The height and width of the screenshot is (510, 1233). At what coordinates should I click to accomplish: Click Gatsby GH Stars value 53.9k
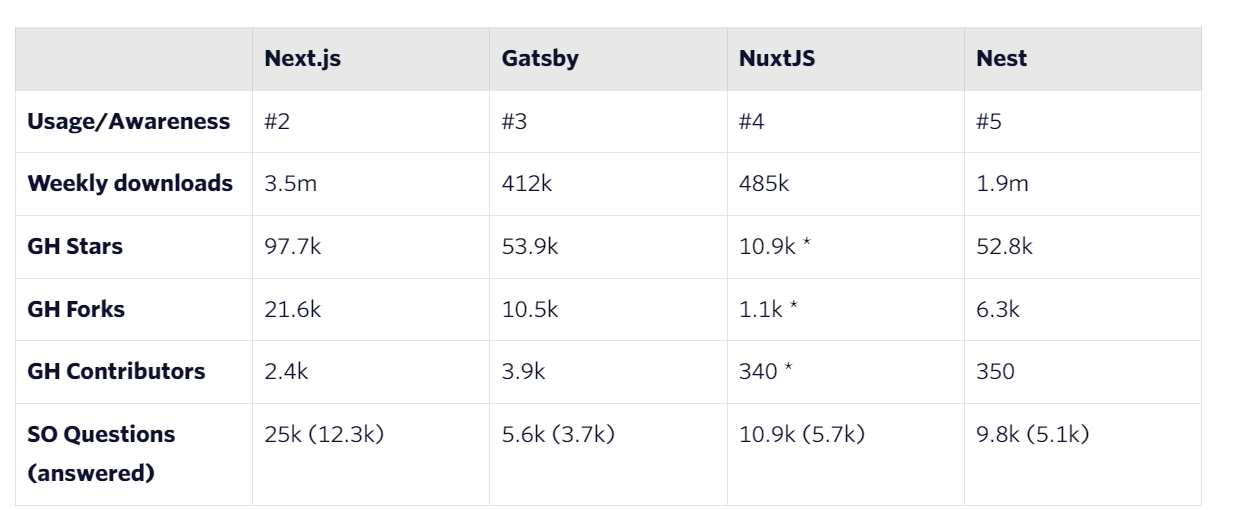point(530,246)
